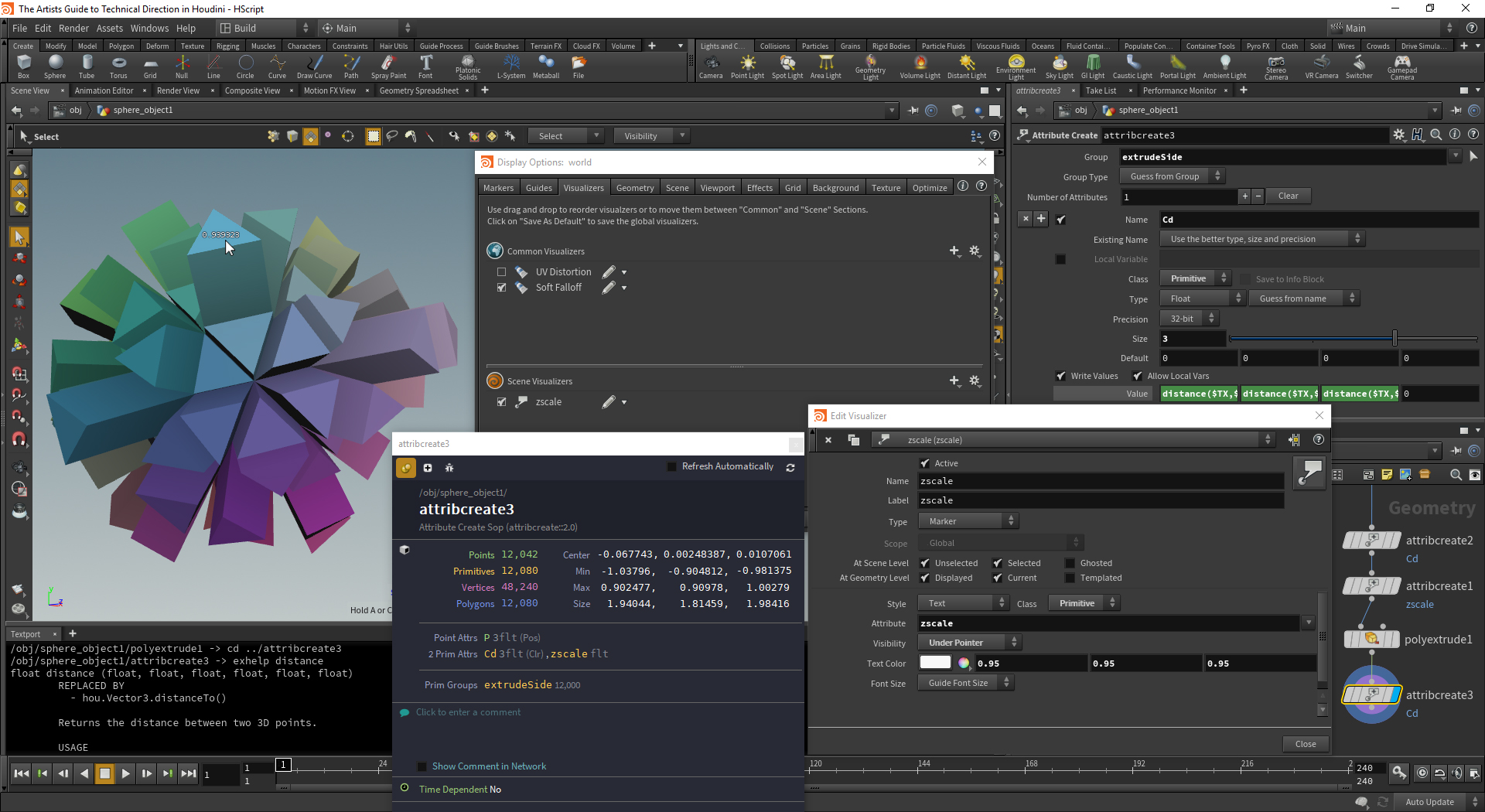The width and height of the screenshot is (1485, 812).
Task: Switch to the Guides tab
Action: pyautogui.click(x=538, y=188)
